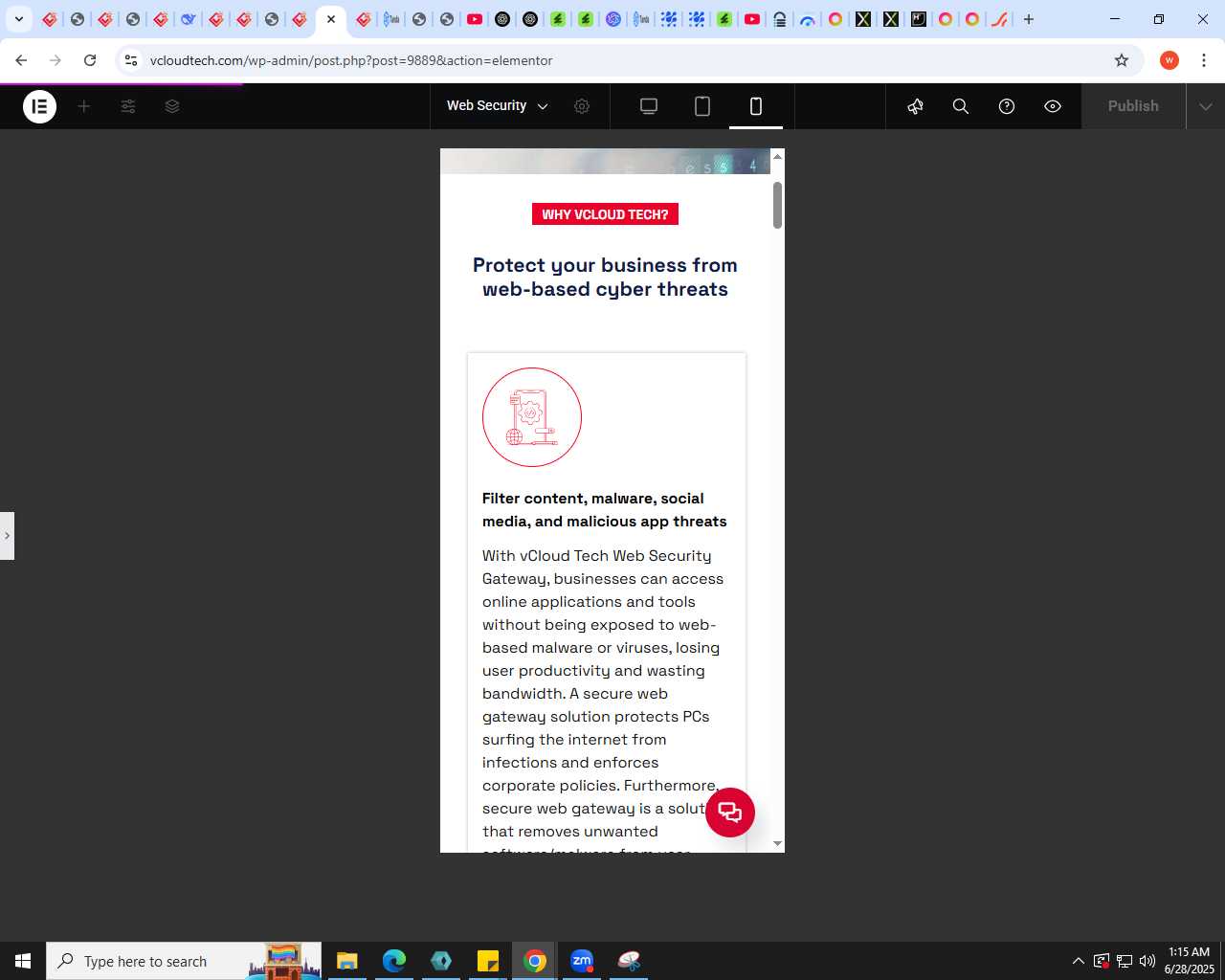Click the taskbar search box
This screenshot has height=980, width=1225.
(x=184, y=961)
